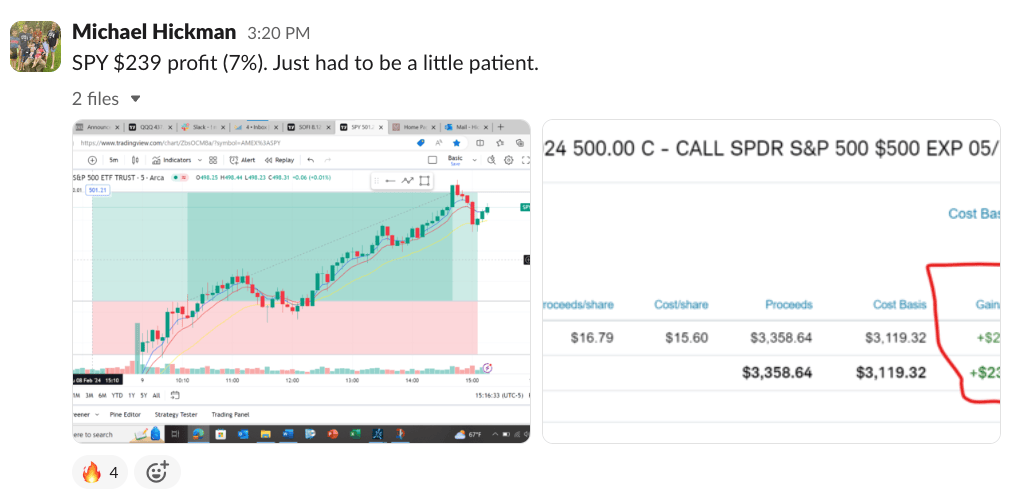Collapse the "2 files" attachments arrow
Image resolution: width=1022 pixels, height=496 pixels.
point(136,99)
